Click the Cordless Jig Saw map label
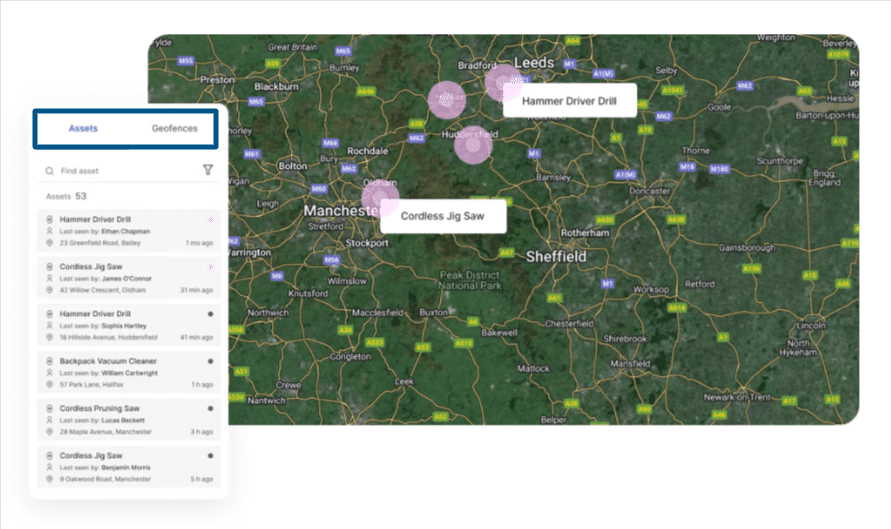The width and height of the screenshot is (891, 529). pyautogui.click(x=443, y=216)
